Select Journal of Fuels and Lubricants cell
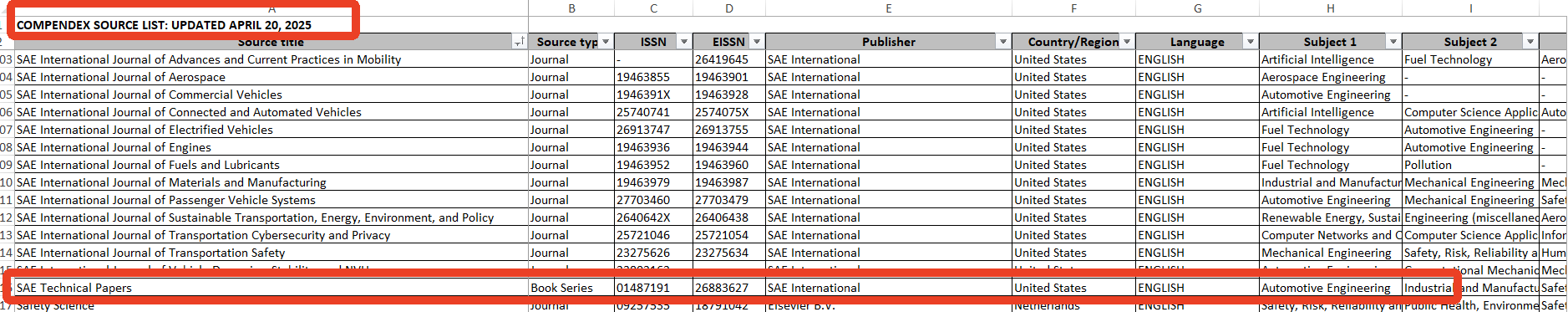Image resolution: width=1568 pixels, height=312 pixels. click(271, 165)
